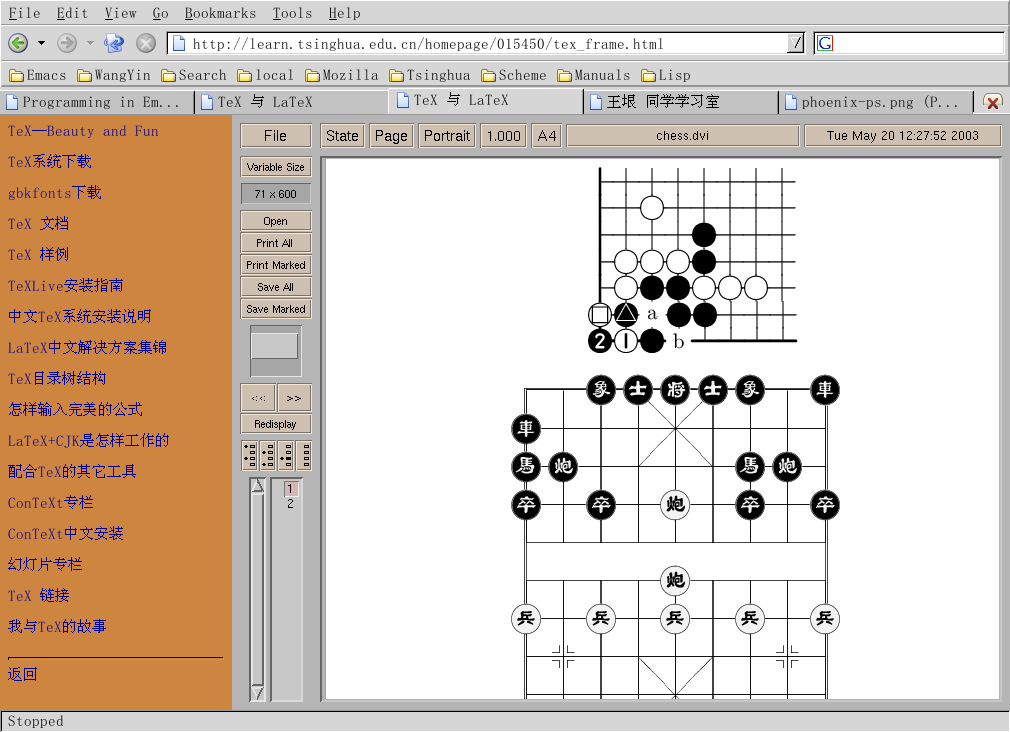Toggle the Portrait orientation button
1010x732 pixels.
pos(446,136)
